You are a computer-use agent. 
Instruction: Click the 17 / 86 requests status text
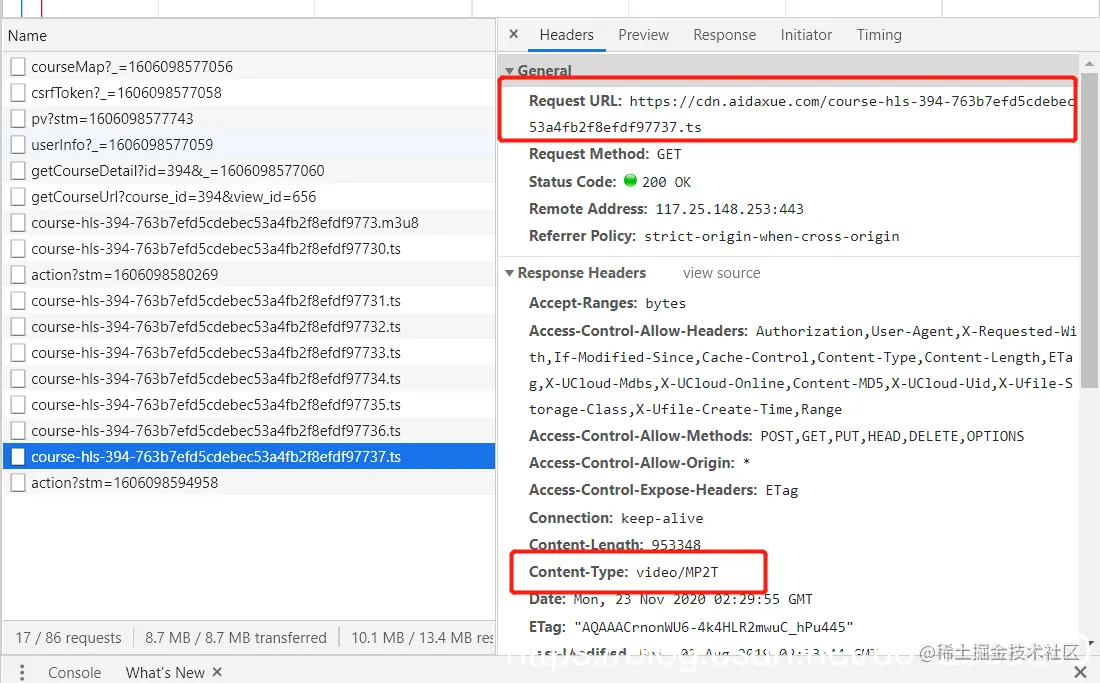coord(68,637)
